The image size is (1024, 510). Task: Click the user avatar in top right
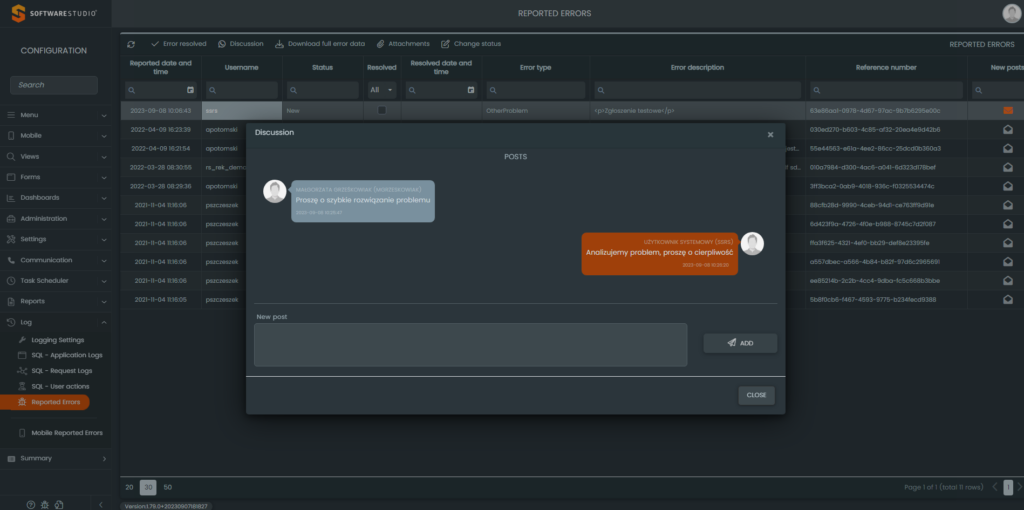click(1011, 13)
